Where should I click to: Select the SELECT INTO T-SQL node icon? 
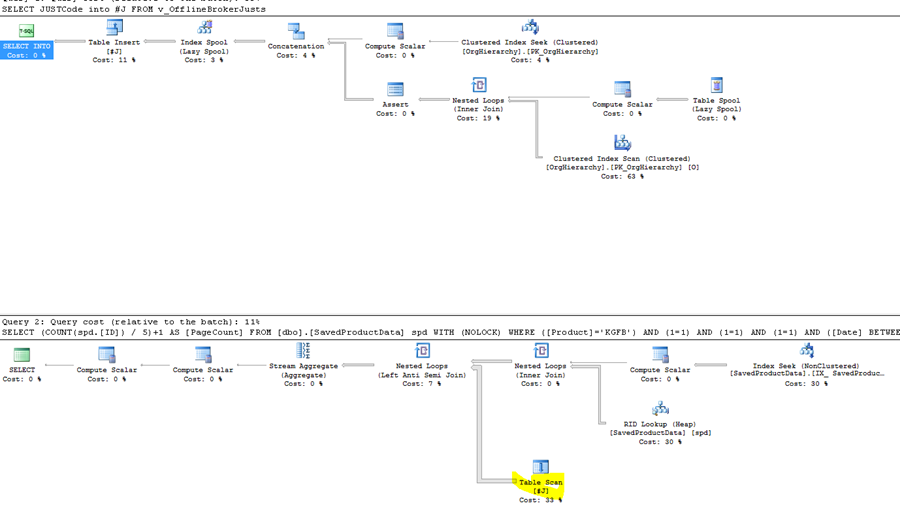tap(26, 30)
